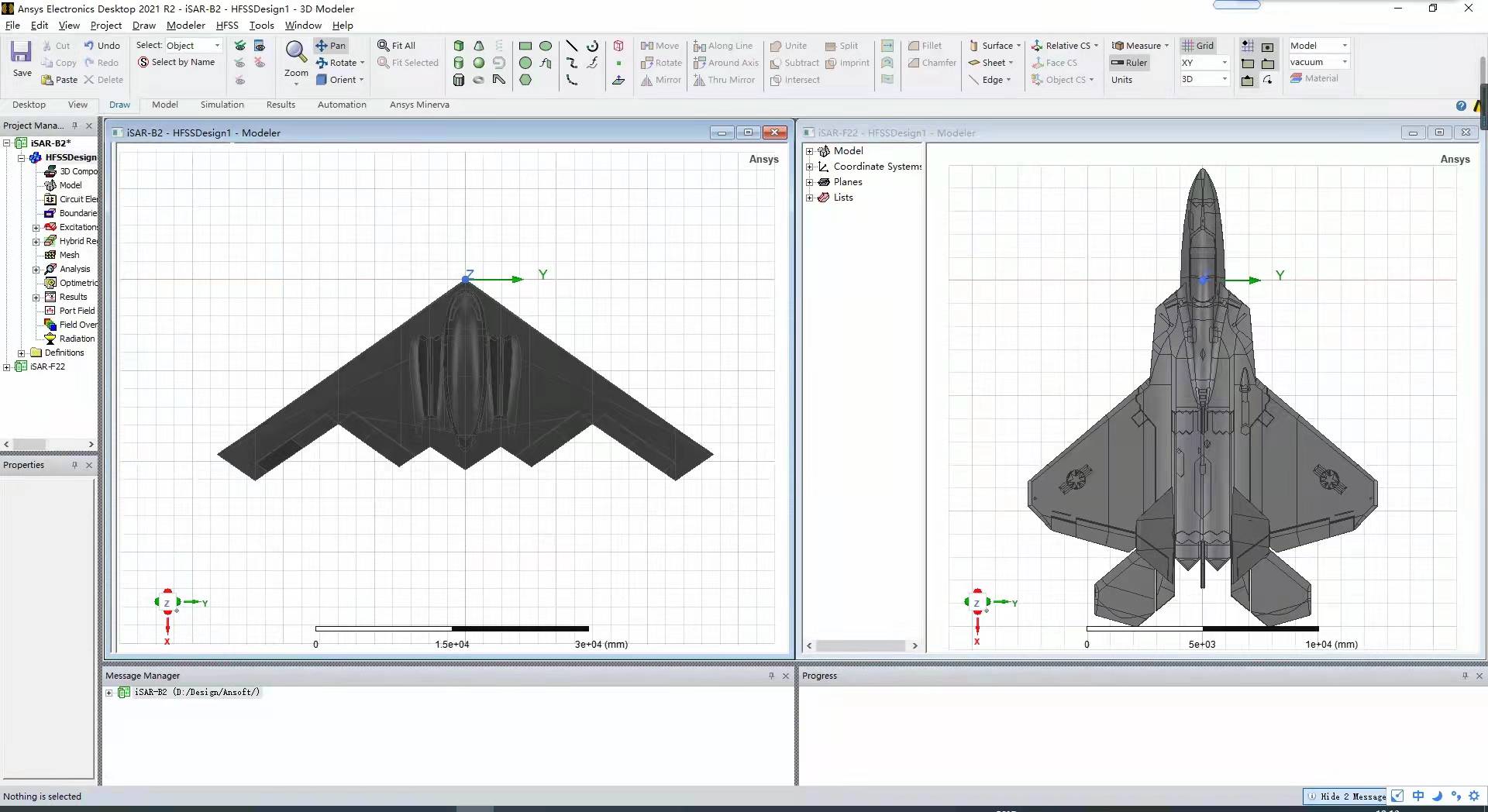
Task: Select the equation-based curve tool
Action: point(593,63)
